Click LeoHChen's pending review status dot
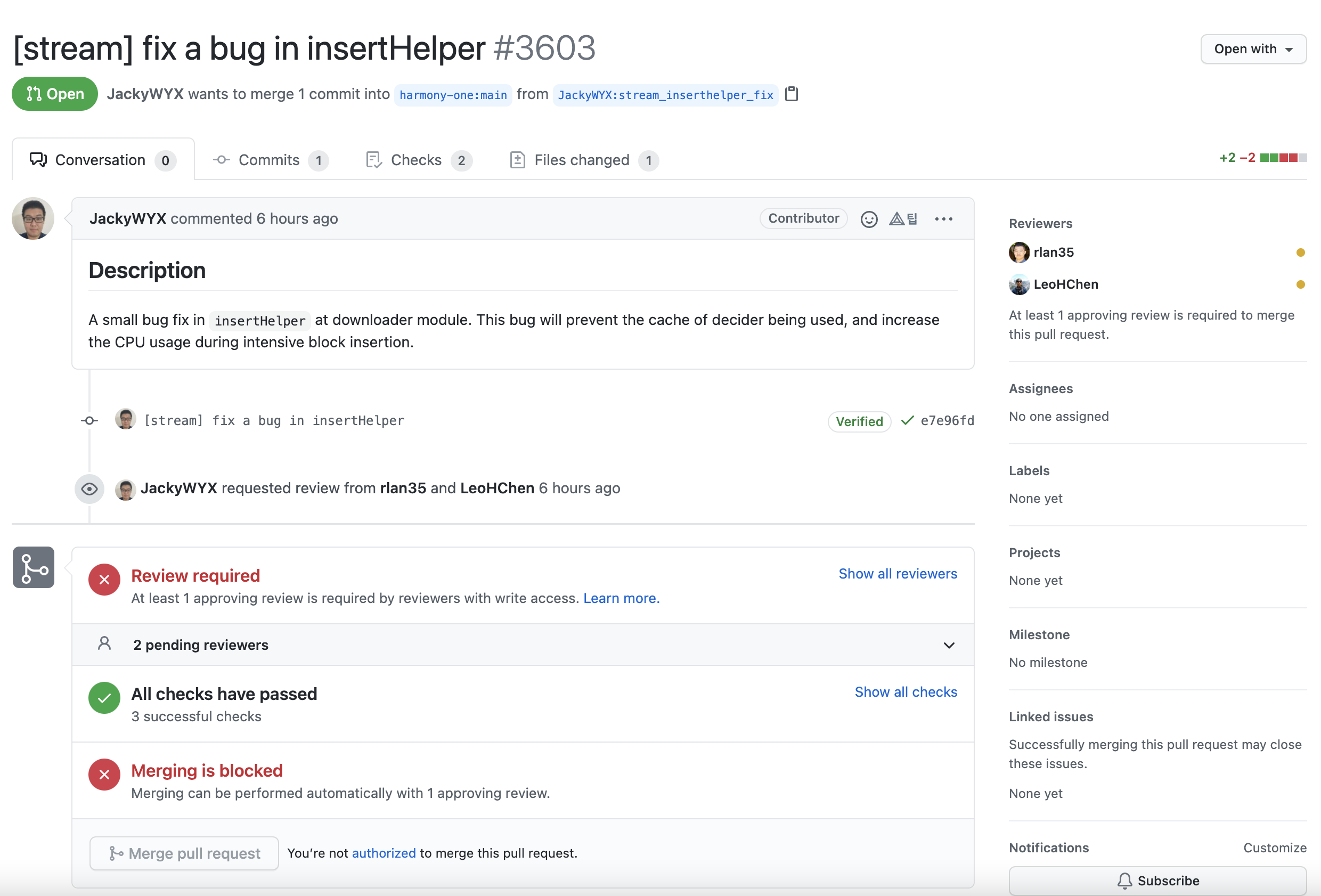This screenshot has height=896, width=1321. [1300, 284]
